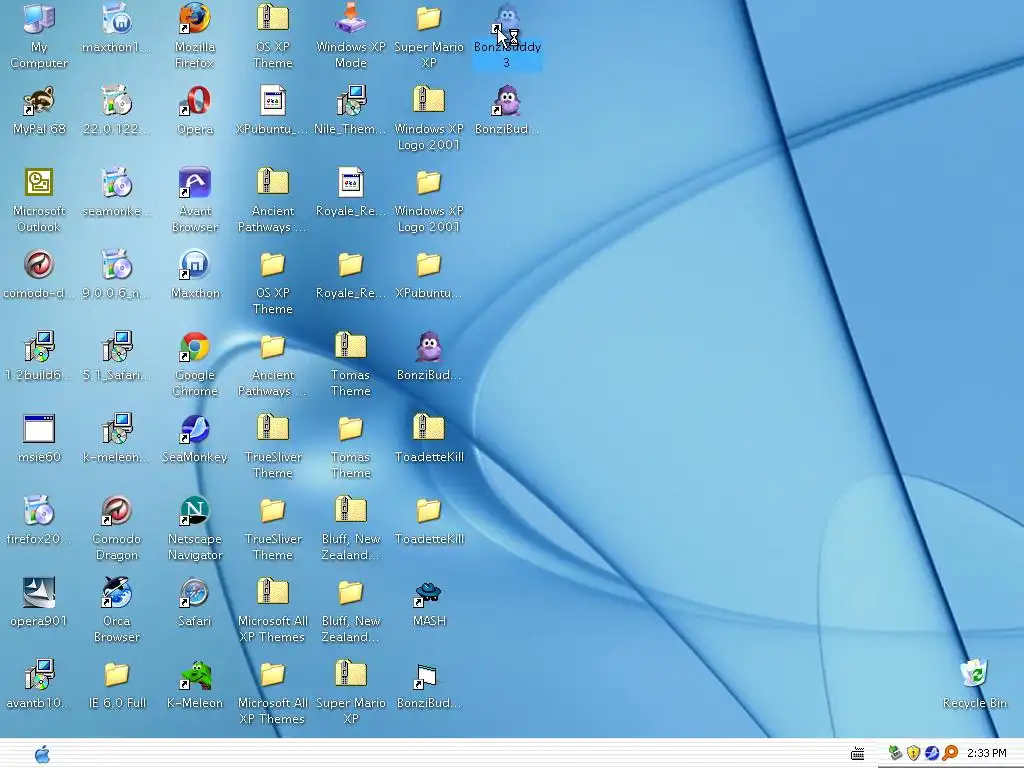Select the Super Mario XP zip archive
The image size is (1024, 768).
[351, 674]
